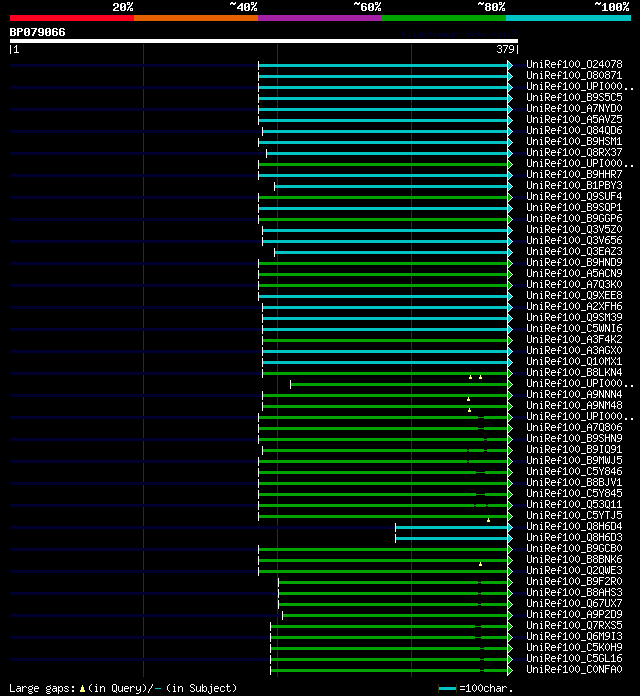Select the UniRef100_Q53Q11 label

point(574,505)
